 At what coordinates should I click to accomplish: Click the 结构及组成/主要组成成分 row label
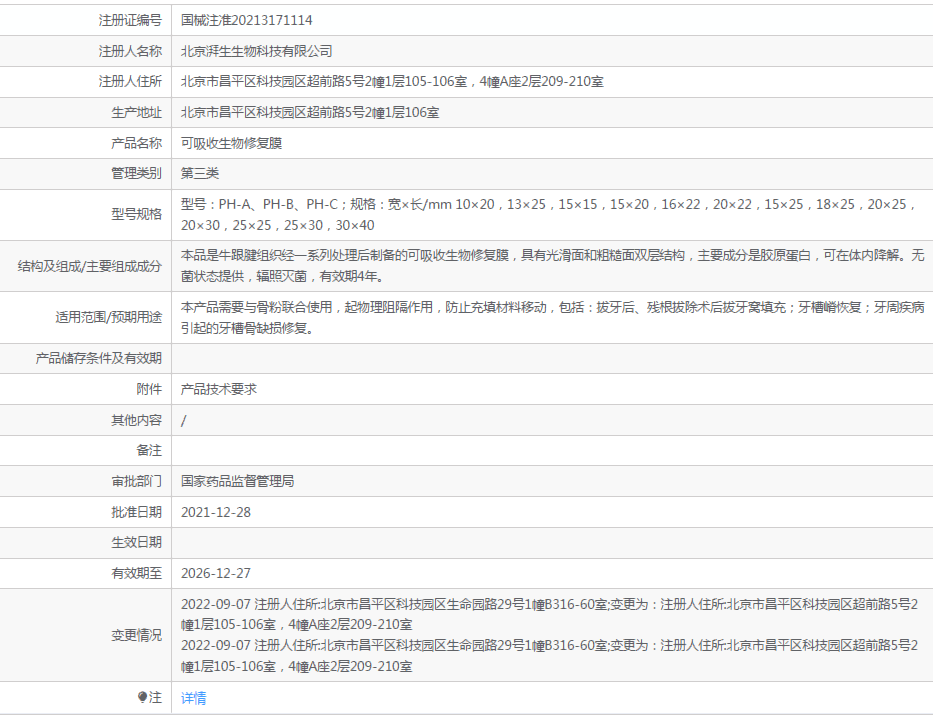[90, 266]
